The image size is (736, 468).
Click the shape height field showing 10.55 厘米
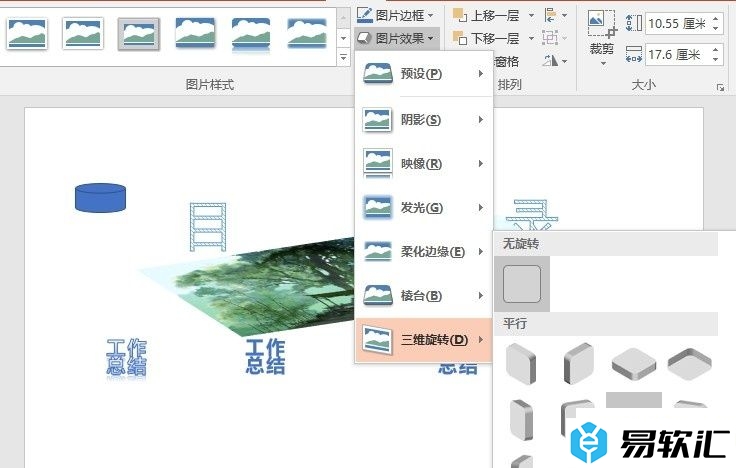(x=678, y=23)
